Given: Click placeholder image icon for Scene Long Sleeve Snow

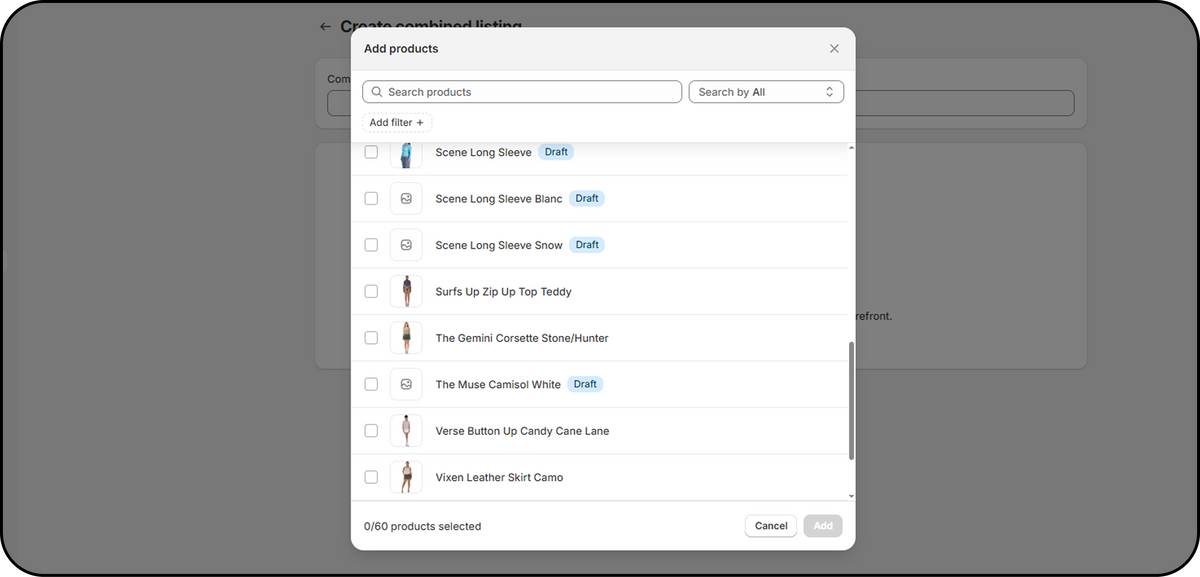Looking at the screenshot, I should tap(406, 245).
